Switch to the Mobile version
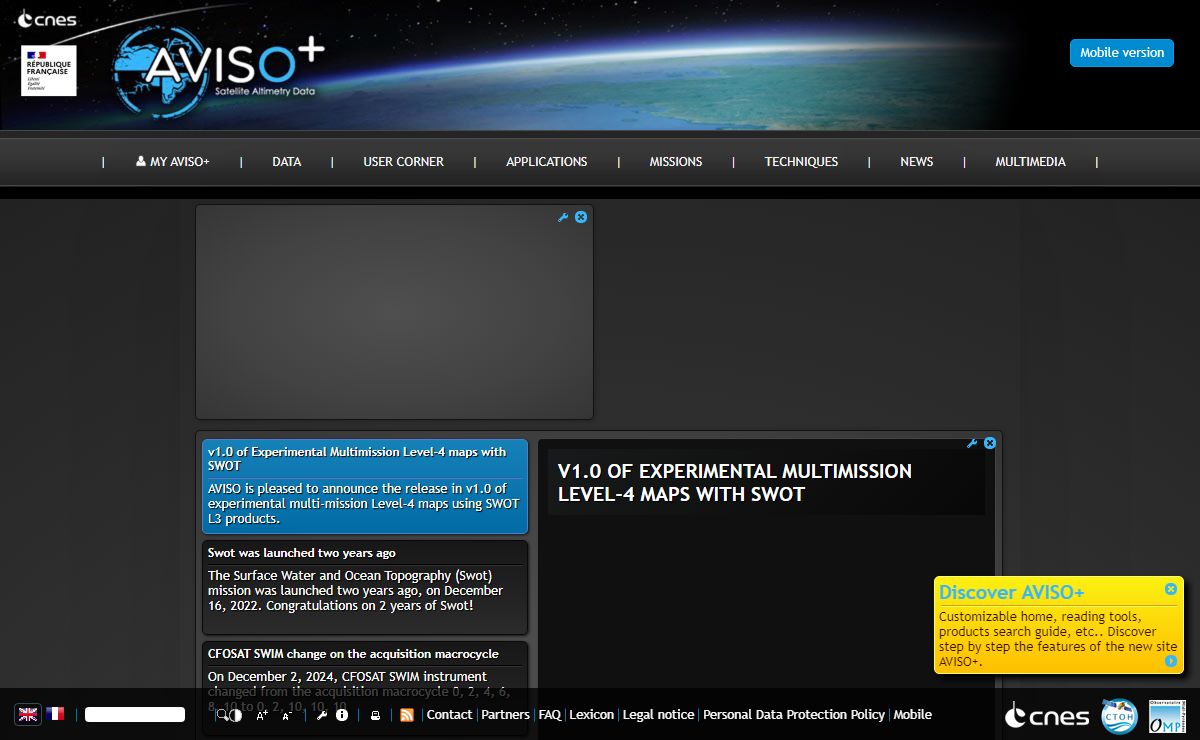This screenshot has width=1200, height=740. (x=1122, y=53)
